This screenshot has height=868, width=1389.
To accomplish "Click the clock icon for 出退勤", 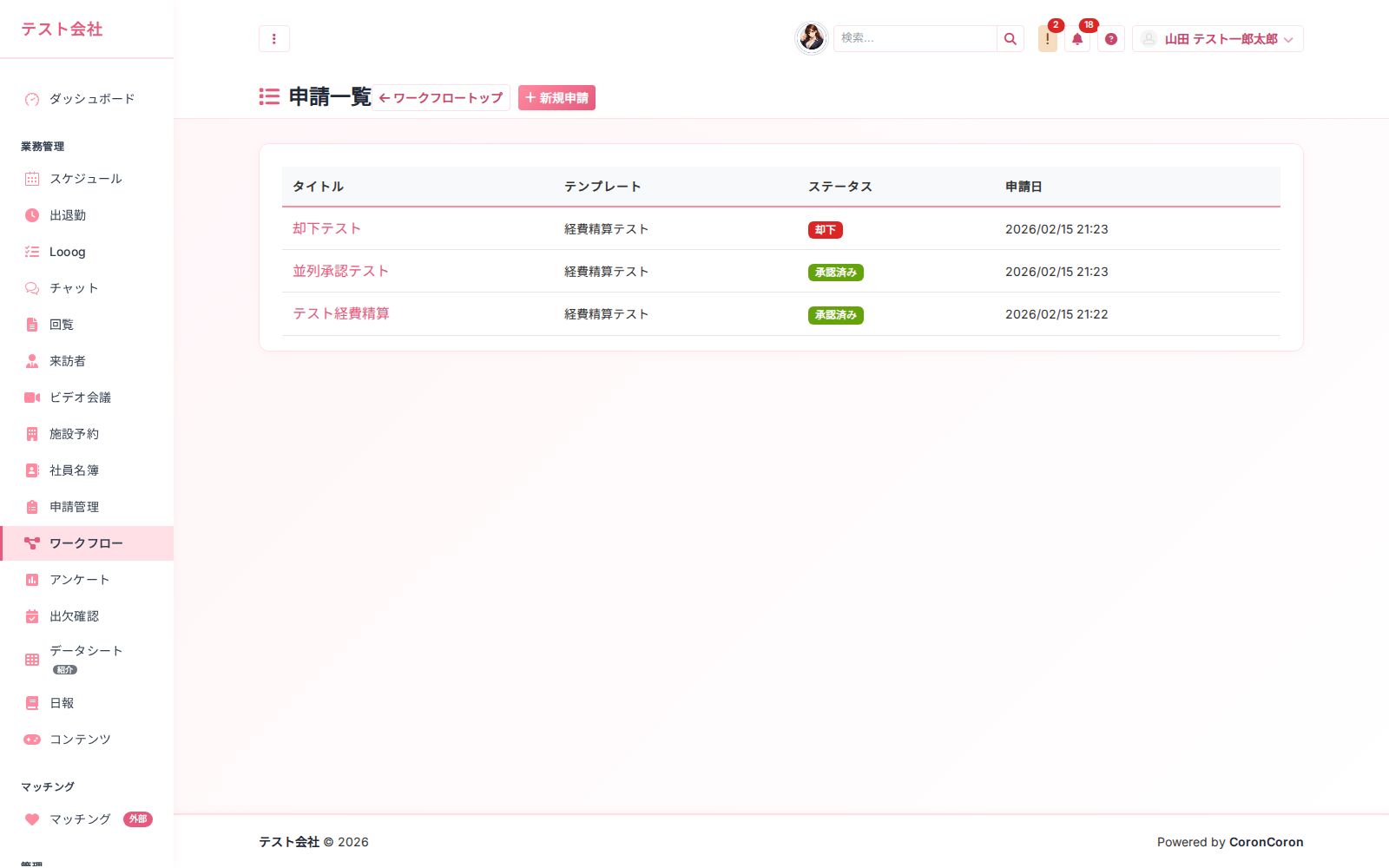I will tap(32, 215).
